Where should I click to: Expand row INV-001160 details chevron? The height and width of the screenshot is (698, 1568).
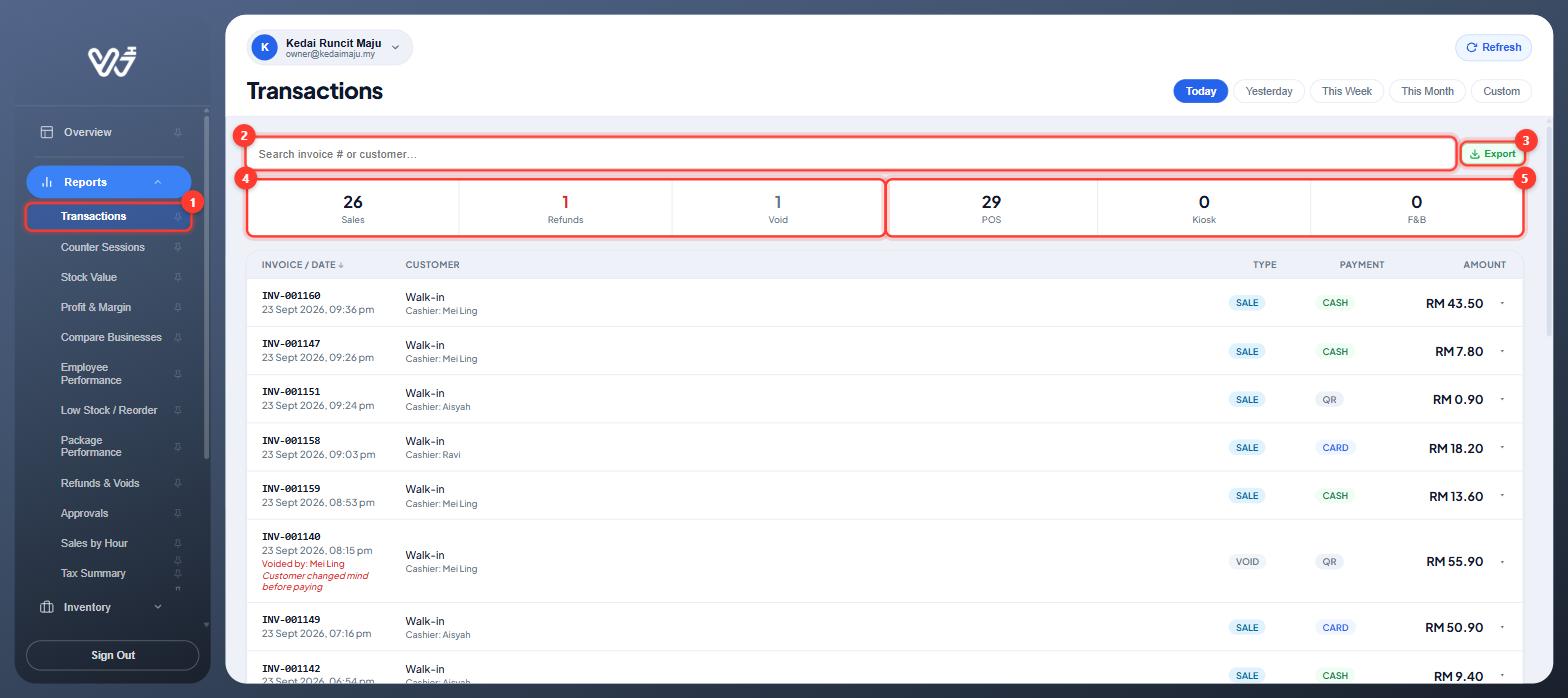(x=1502, y=303)
